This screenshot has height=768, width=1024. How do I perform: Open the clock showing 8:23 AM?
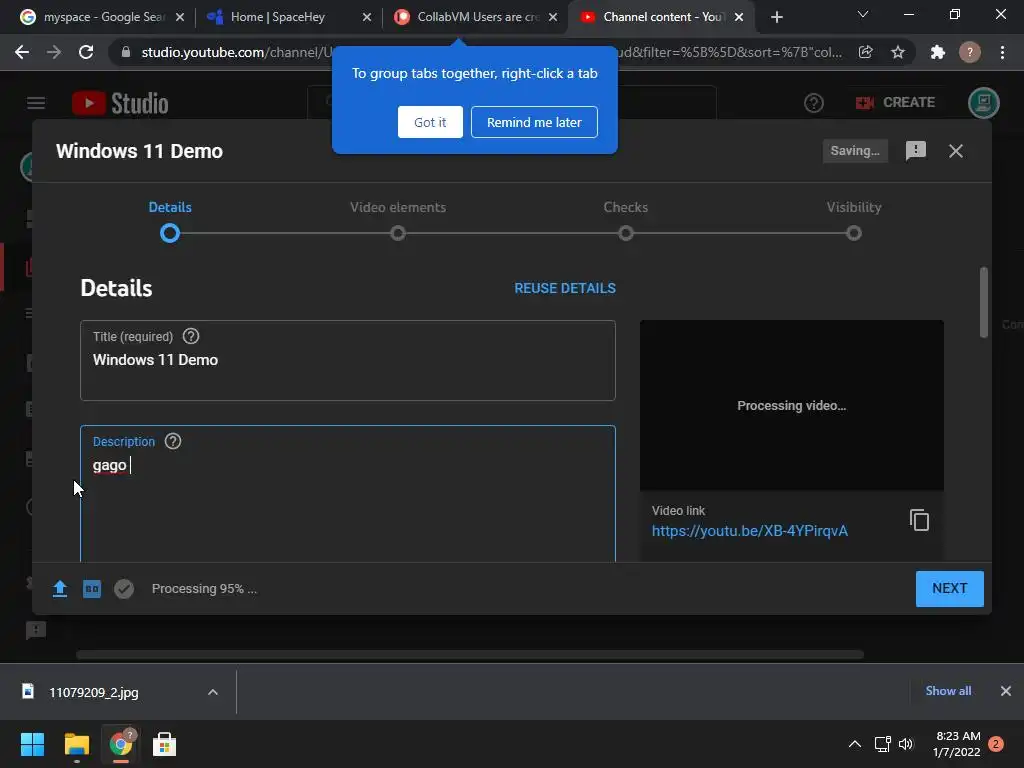pos(957,744)
